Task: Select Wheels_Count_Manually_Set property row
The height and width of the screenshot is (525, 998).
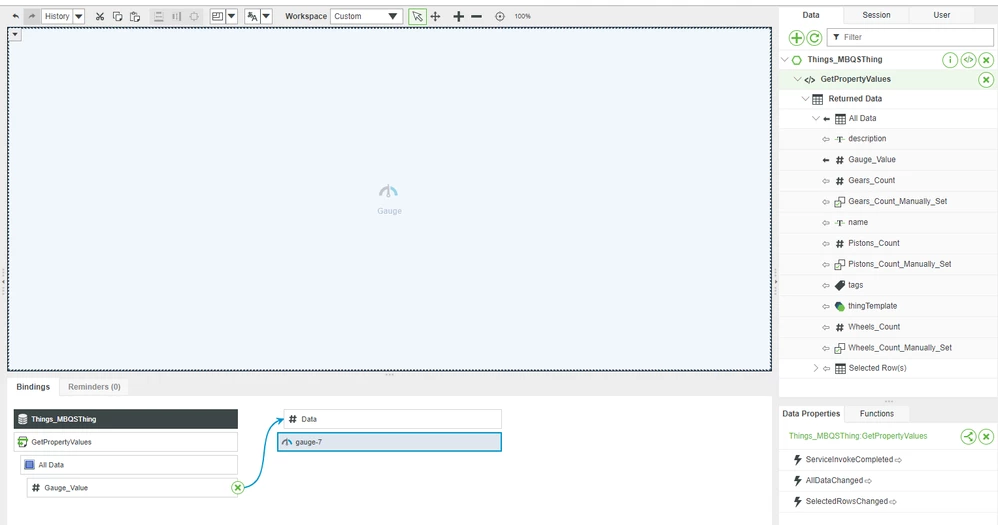Action: pyautogui.click(x=889, y=348)
